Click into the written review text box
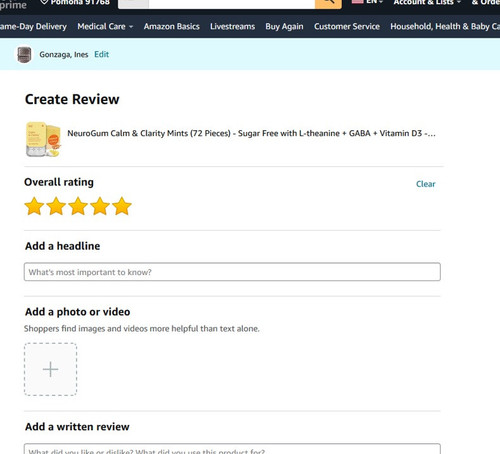 tap(232, 449)
